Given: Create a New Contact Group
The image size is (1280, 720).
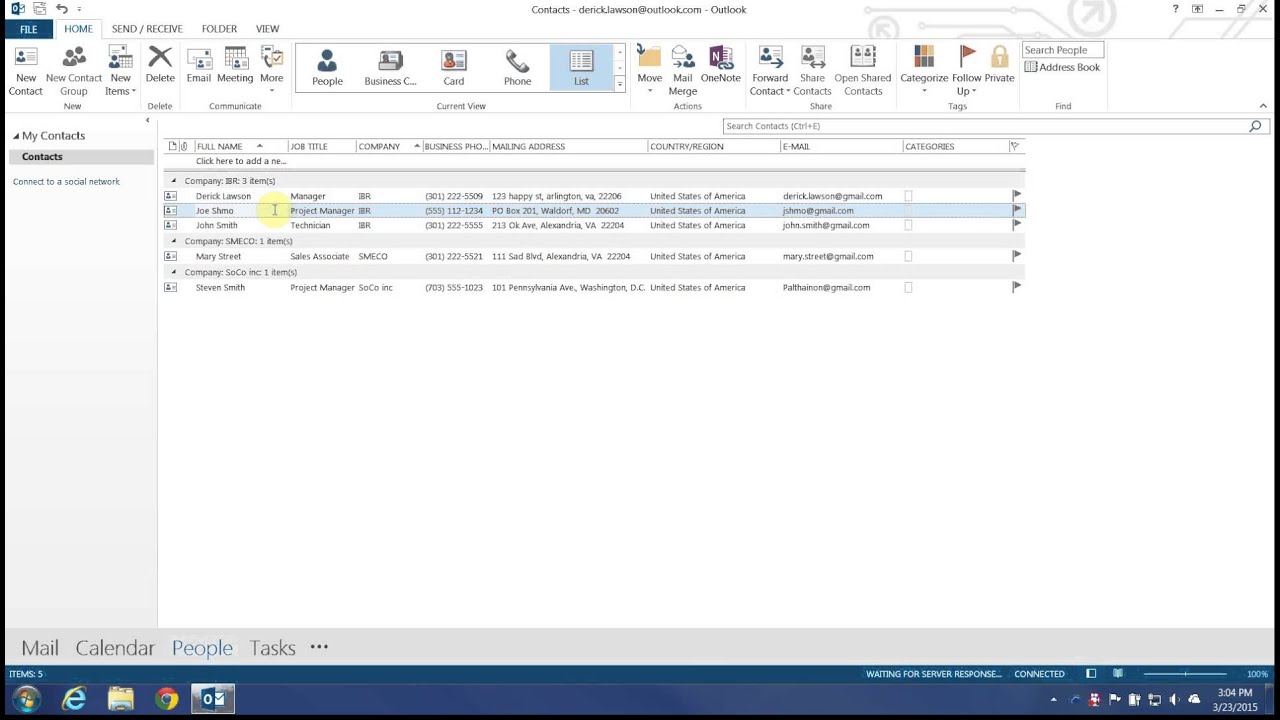Looking at the screenshot, I should [74, 71].
